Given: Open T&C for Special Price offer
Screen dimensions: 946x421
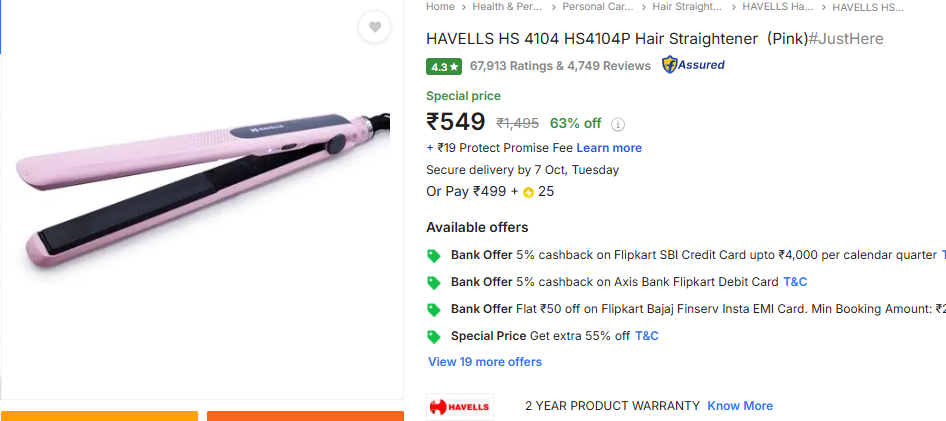Looking at the screenshot, I should click(647, 336).
